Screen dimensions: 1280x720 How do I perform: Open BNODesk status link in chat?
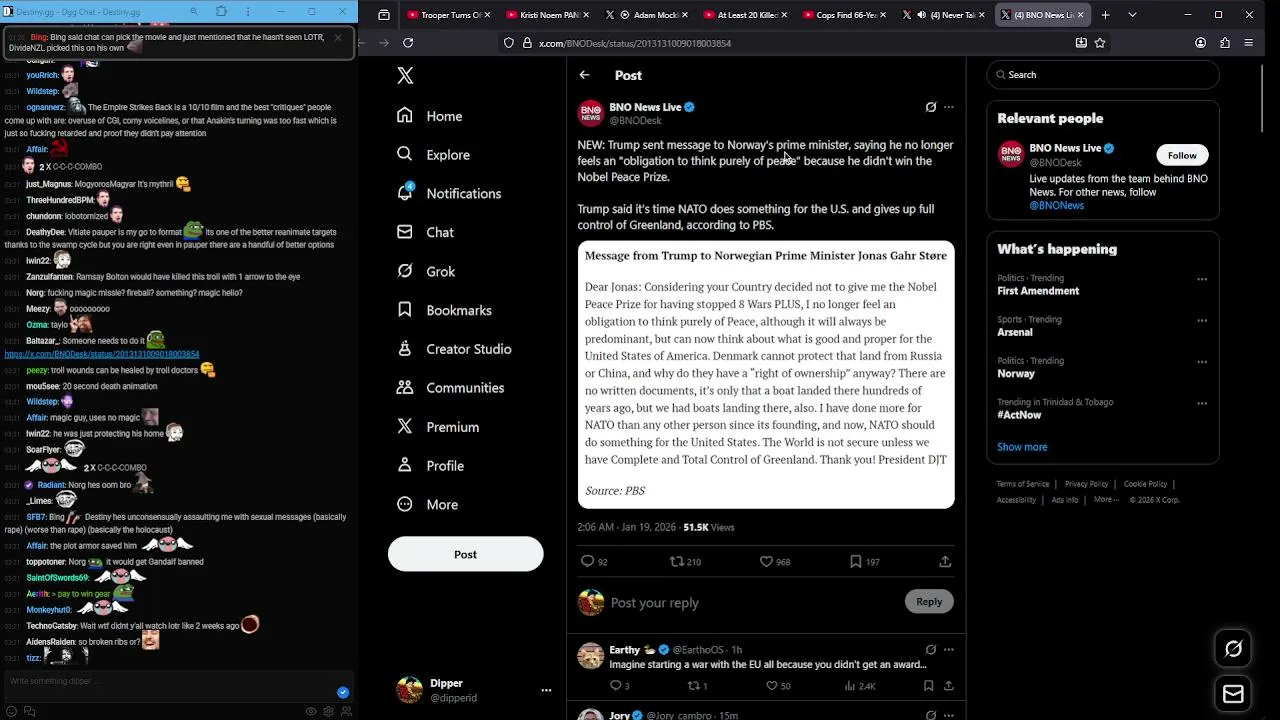[101, 354]
